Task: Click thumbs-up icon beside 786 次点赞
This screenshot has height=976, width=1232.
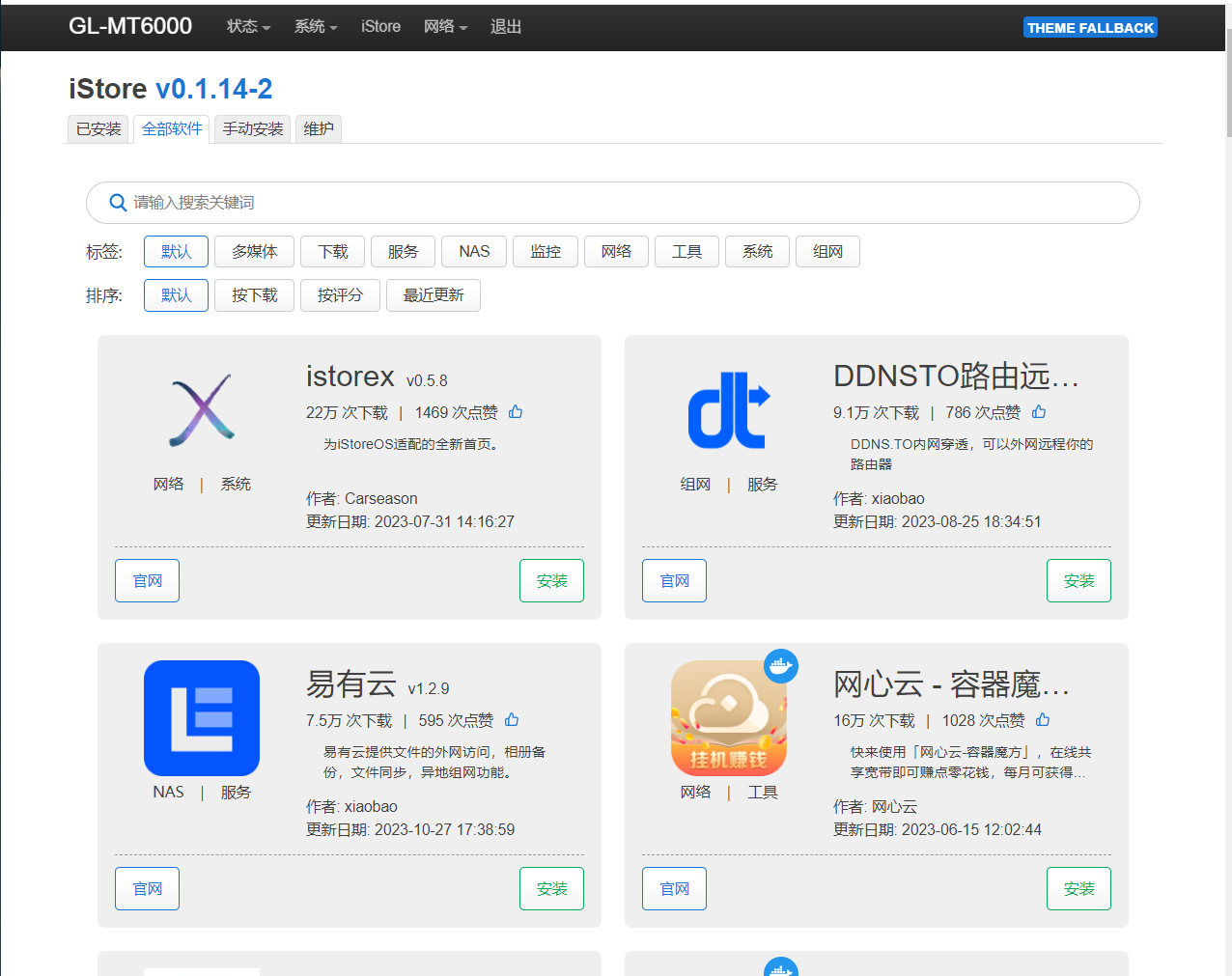Action: click(1039, 412)
